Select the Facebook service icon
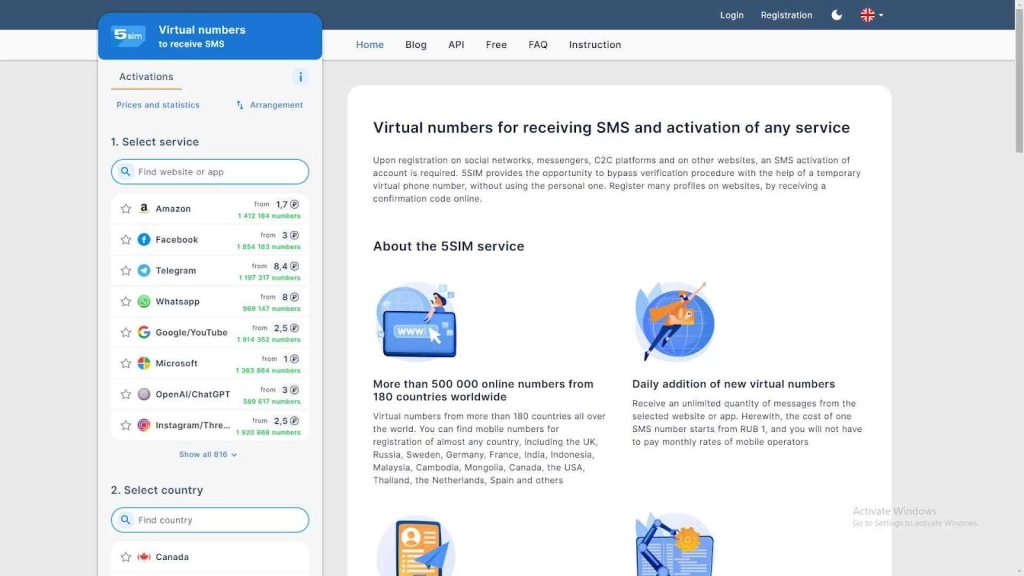Viewport: 1024px width, 576px height. (x=144, y=240)
